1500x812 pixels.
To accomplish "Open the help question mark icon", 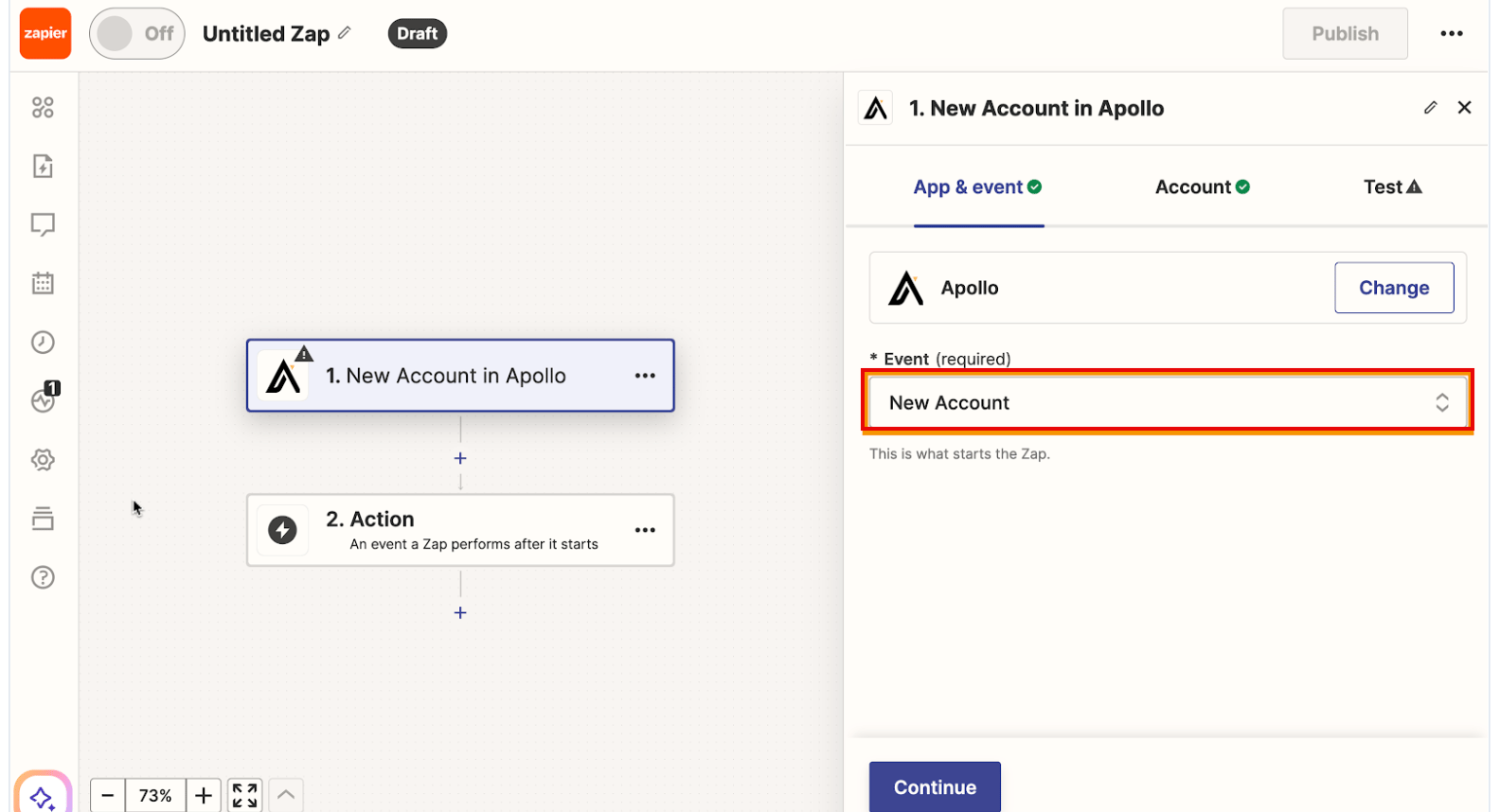I will [x=43, y=577].
